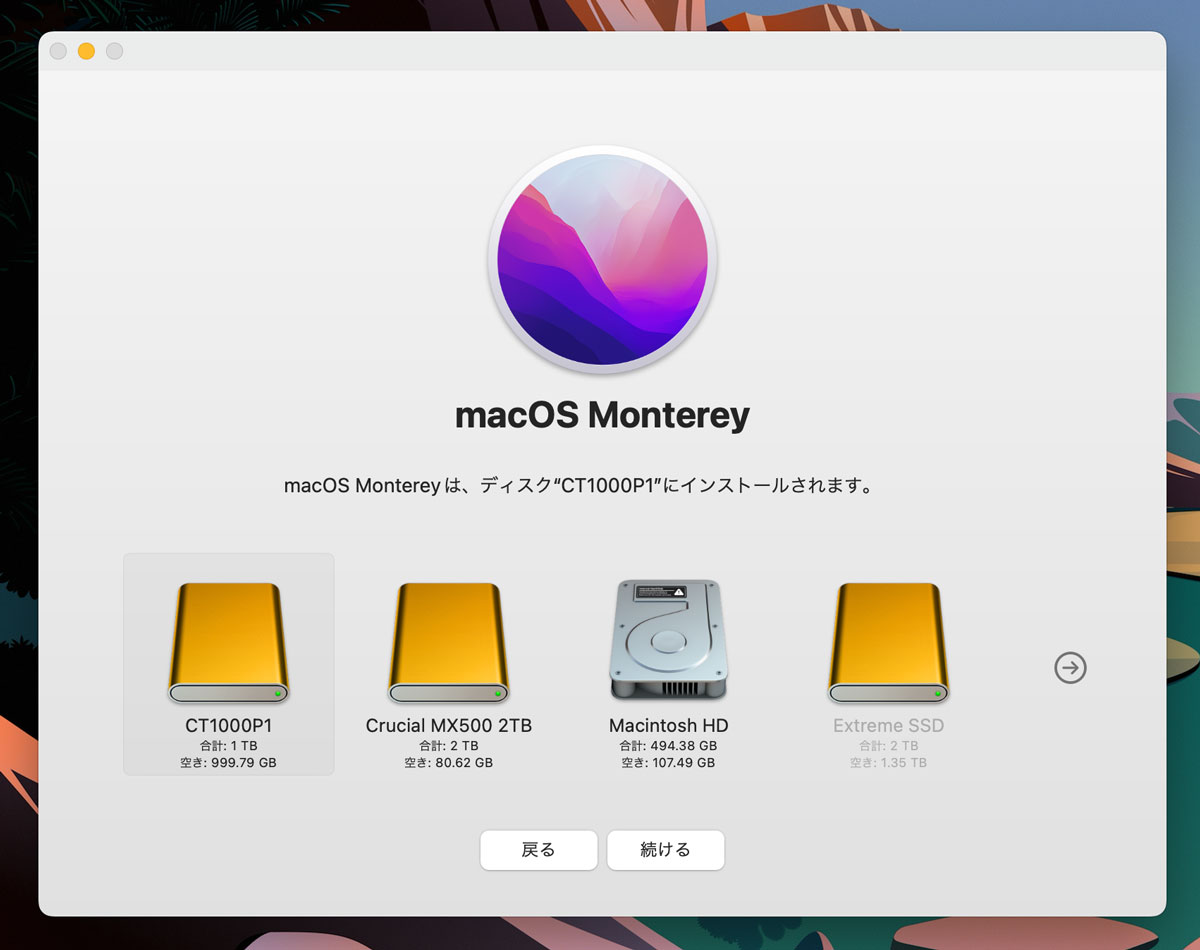This screenshot has width=1200, height=950.
Task: Select the CT1000P1 disk icon
Action: (x=229, y=643)
